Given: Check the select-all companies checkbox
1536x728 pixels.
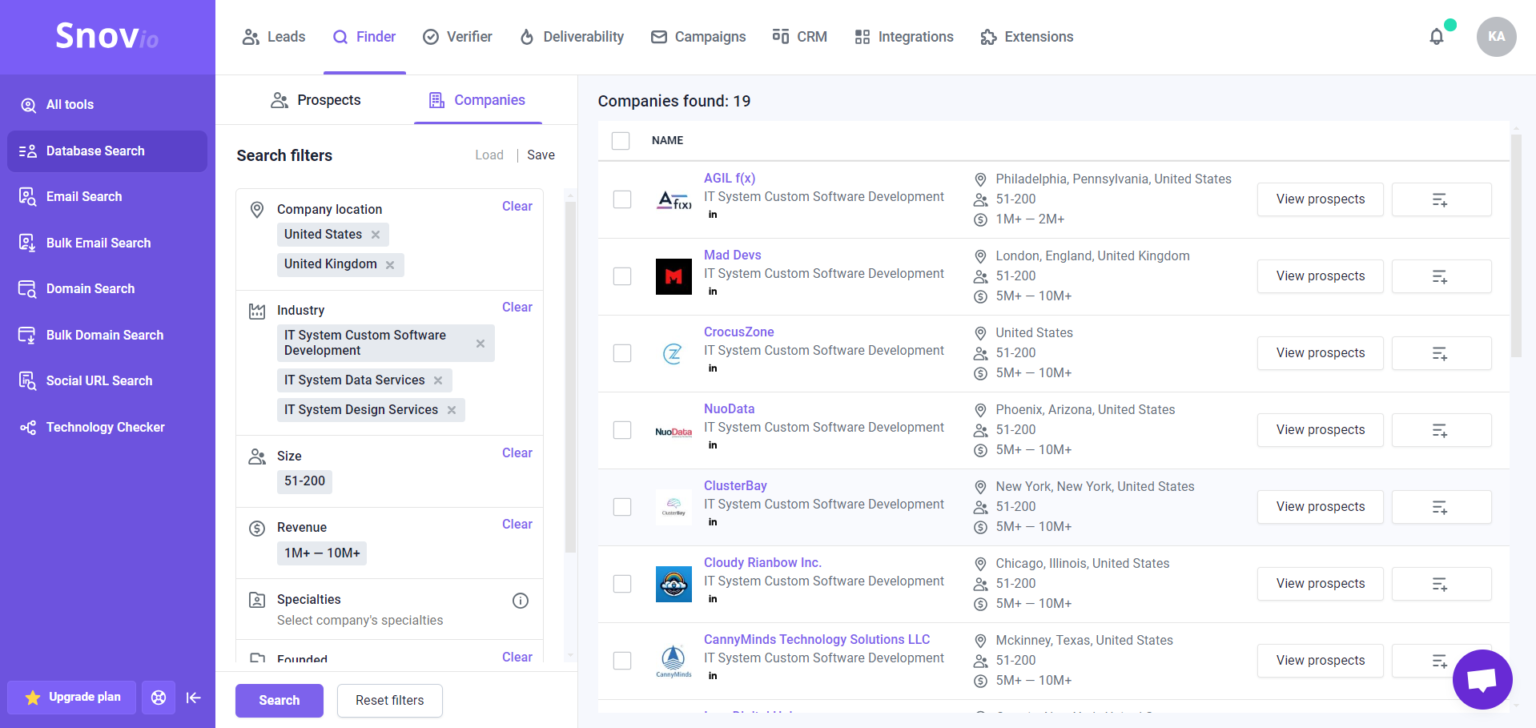Looking at the screenshot, I should (620, 141).
